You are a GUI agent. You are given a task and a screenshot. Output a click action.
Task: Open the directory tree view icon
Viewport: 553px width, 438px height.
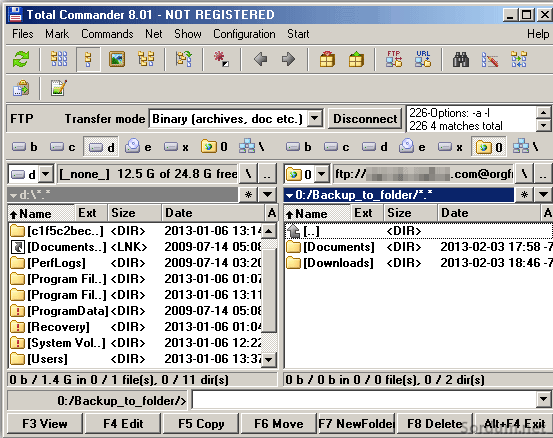pos(146,59)
